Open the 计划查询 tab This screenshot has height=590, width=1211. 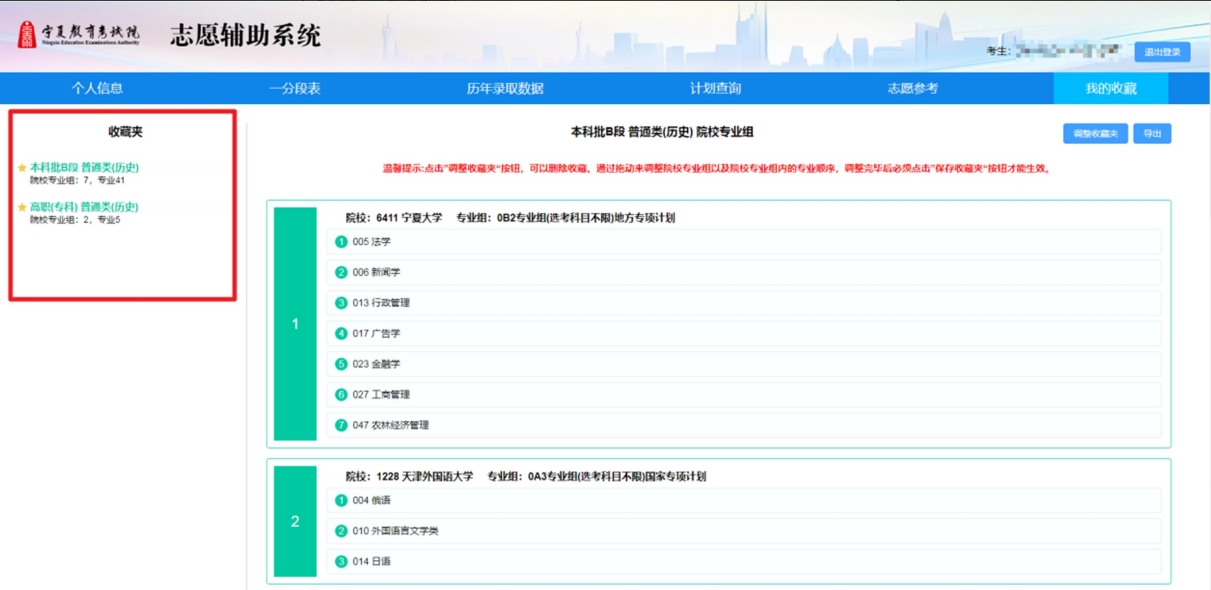coord(715,88)
